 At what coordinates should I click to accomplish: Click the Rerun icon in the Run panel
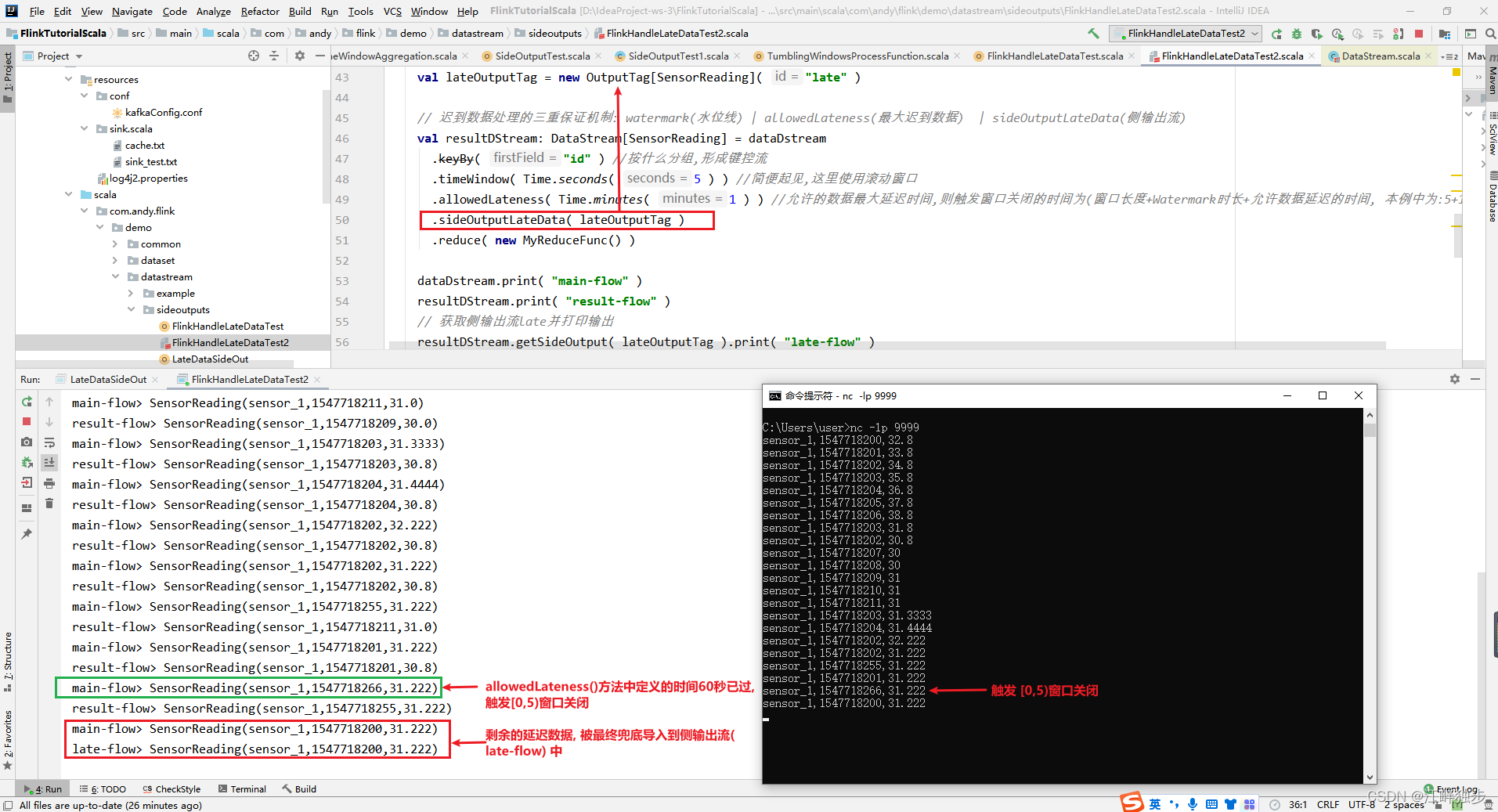point(27,402)
